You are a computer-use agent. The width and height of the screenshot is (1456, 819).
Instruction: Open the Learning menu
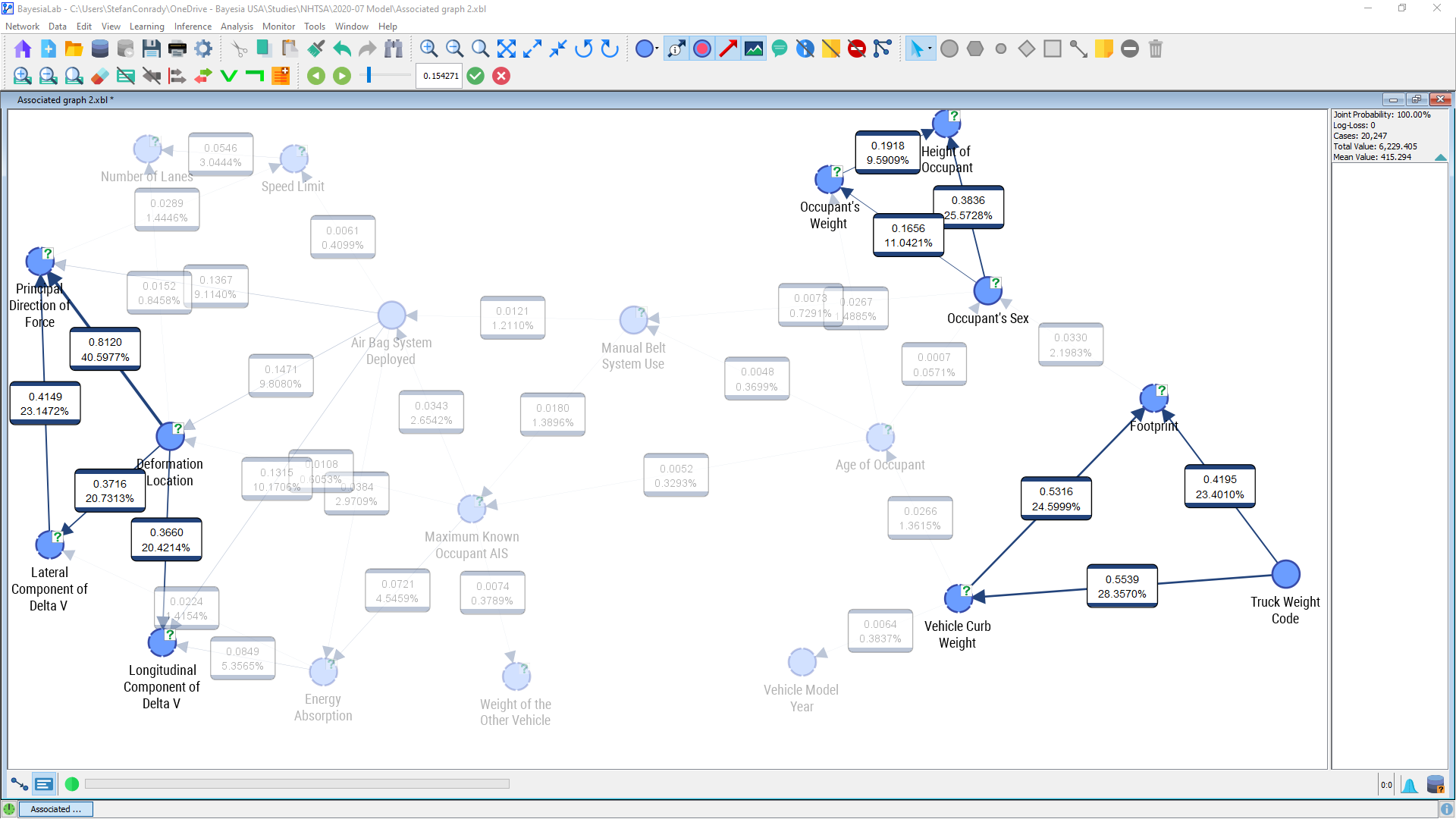[x=146, y=27]
